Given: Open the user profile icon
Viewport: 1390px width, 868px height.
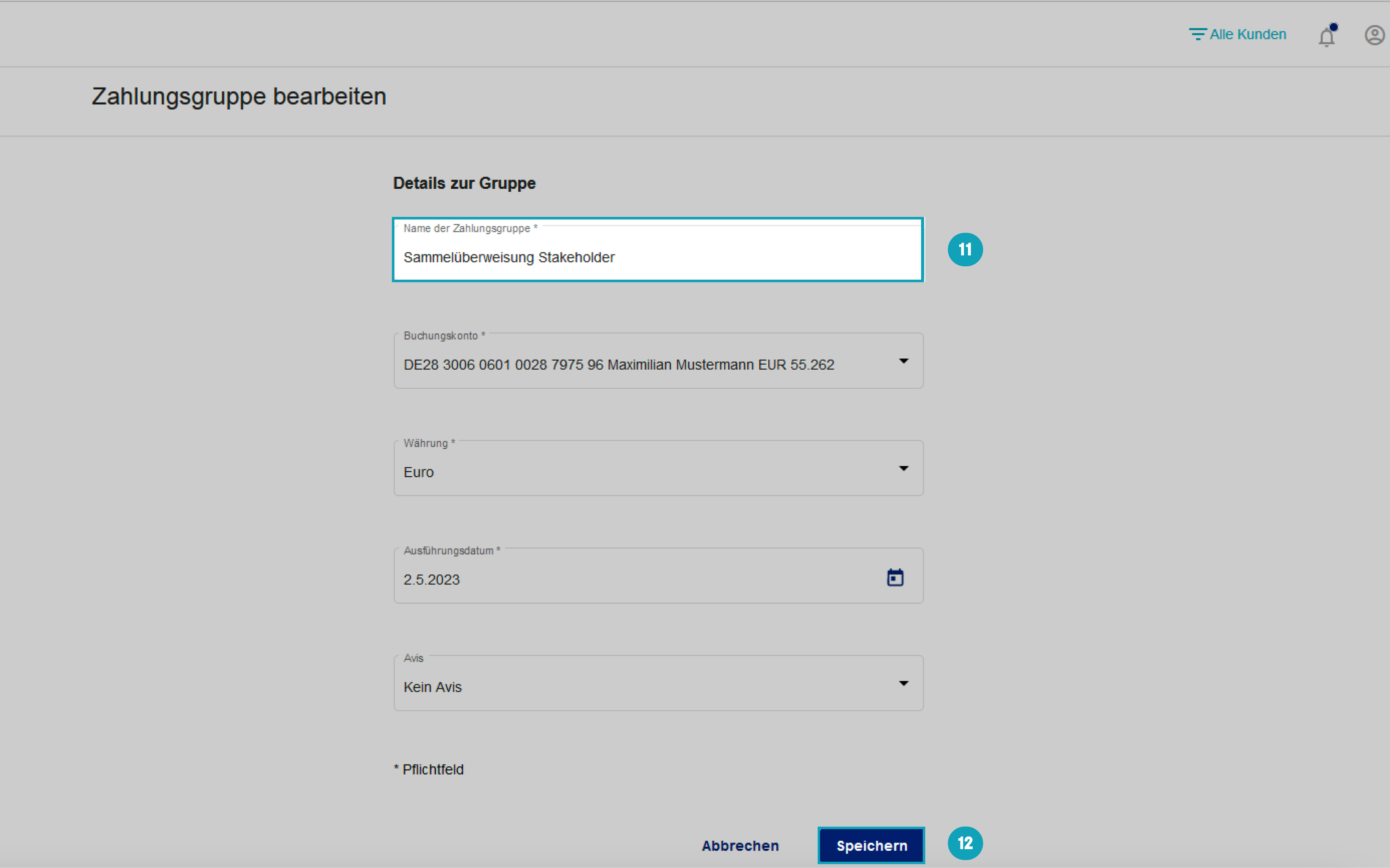Looking at the screenshot, I should point(1375,35).
